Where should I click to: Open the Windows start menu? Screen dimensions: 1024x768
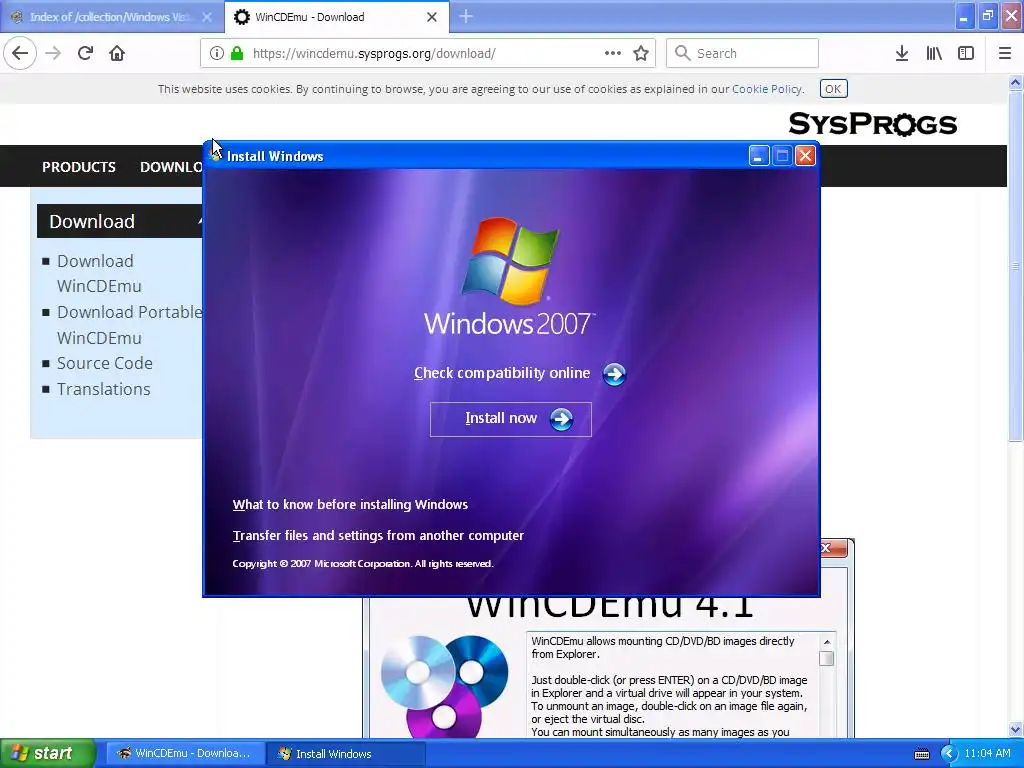coord(48,753)
